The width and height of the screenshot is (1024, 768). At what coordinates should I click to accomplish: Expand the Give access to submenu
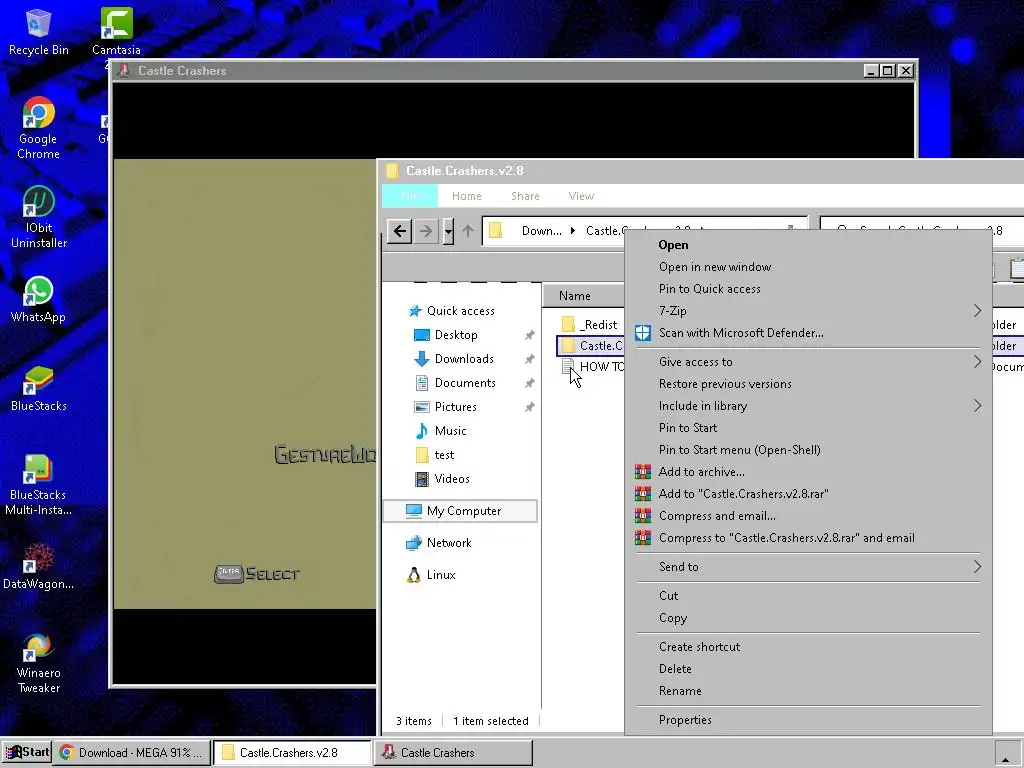click(x=808, y=362)
